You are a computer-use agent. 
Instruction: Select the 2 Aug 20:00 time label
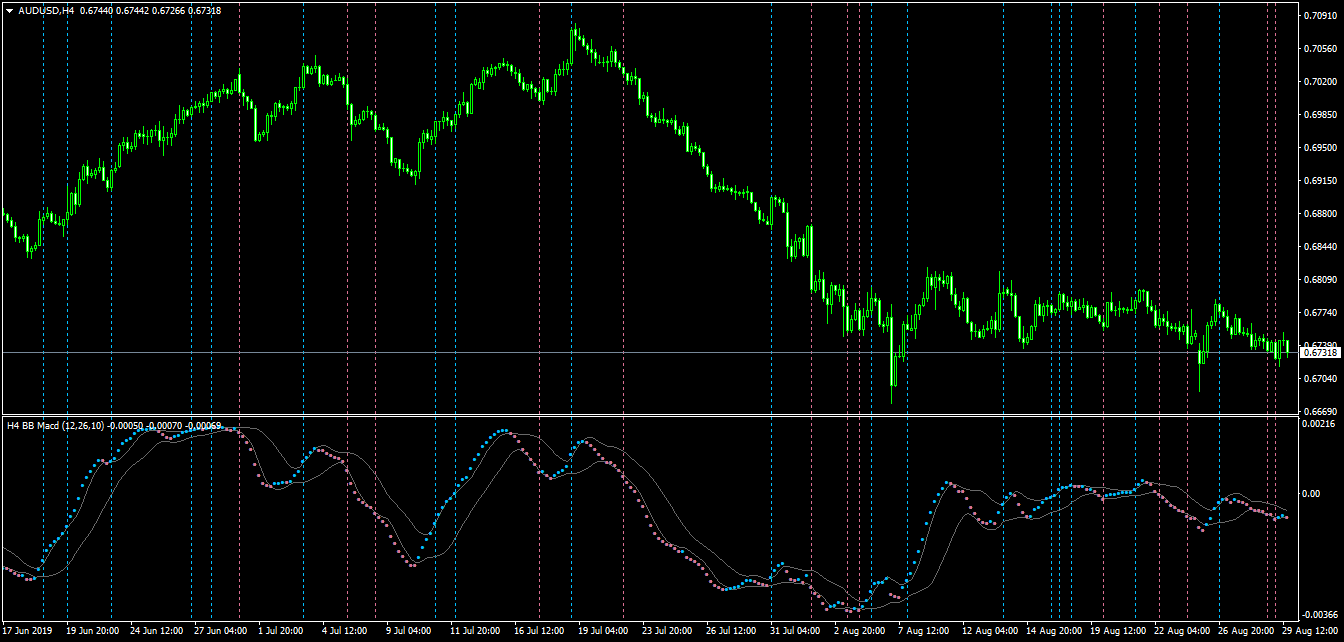click(859, 632)
